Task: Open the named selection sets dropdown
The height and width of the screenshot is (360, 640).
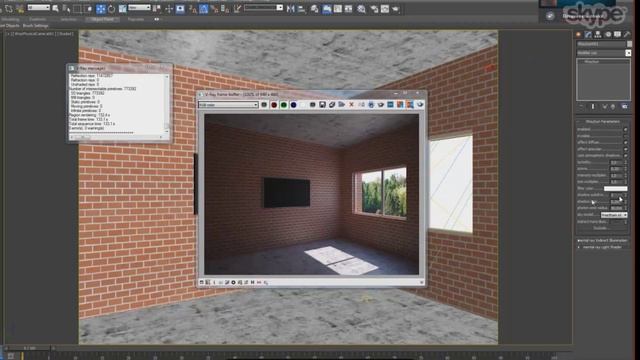Action: click(x=264, y=7)
